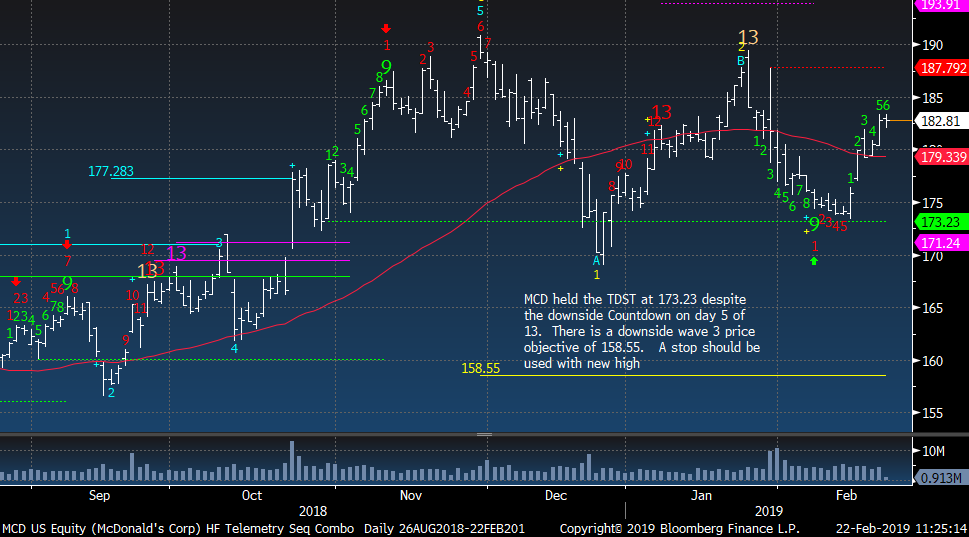Screen dimensions: 969x537
Task: Click the 0.913M volume value tag
Action: coord(941,478)
